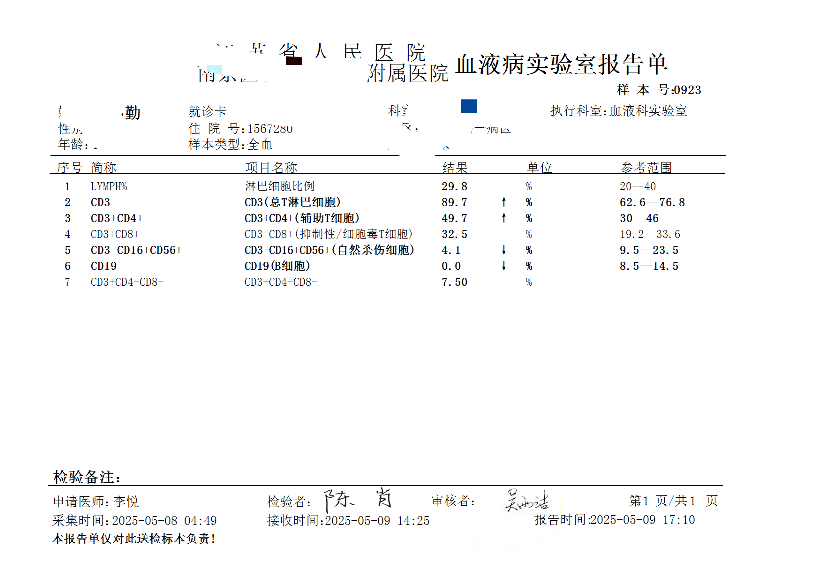This screenshot has height=583, width=826.
Task: Click the up arrow in the CD3 row
Action: [503, 202]
